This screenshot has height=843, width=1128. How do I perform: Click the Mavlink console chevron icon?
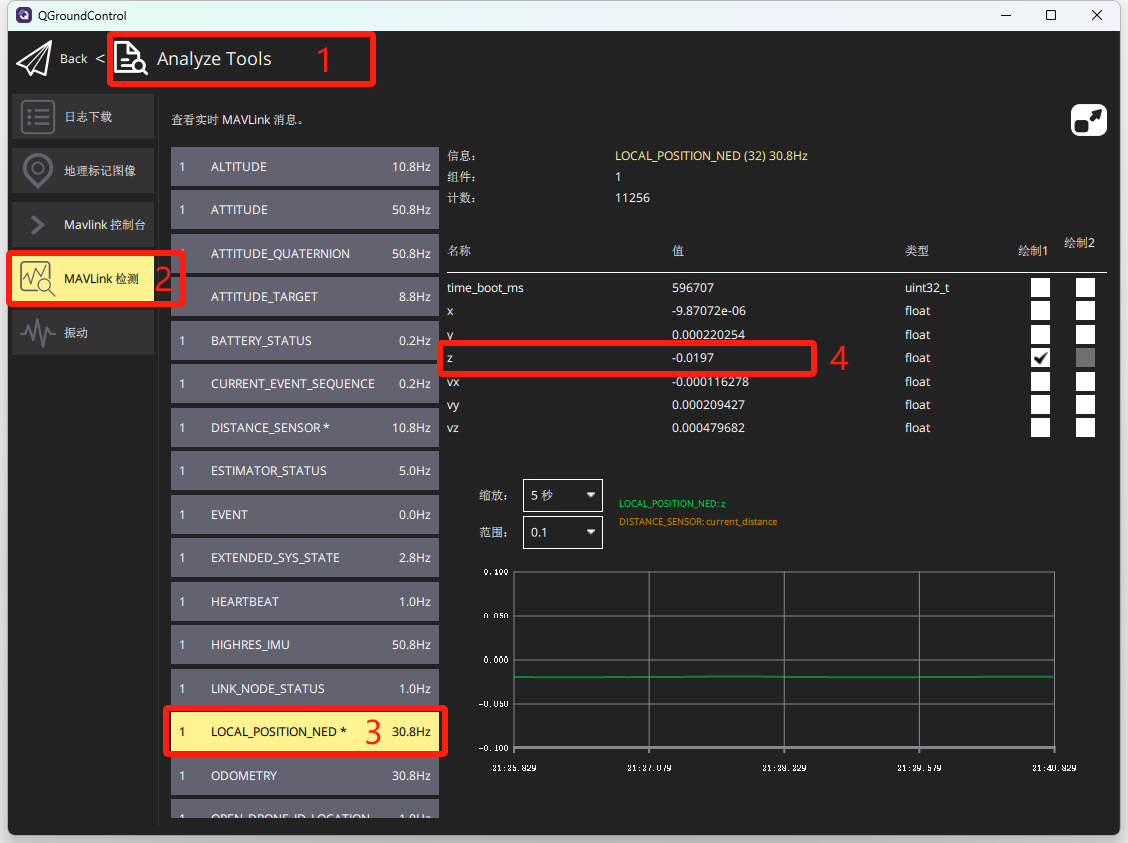(x=38, y=224)
